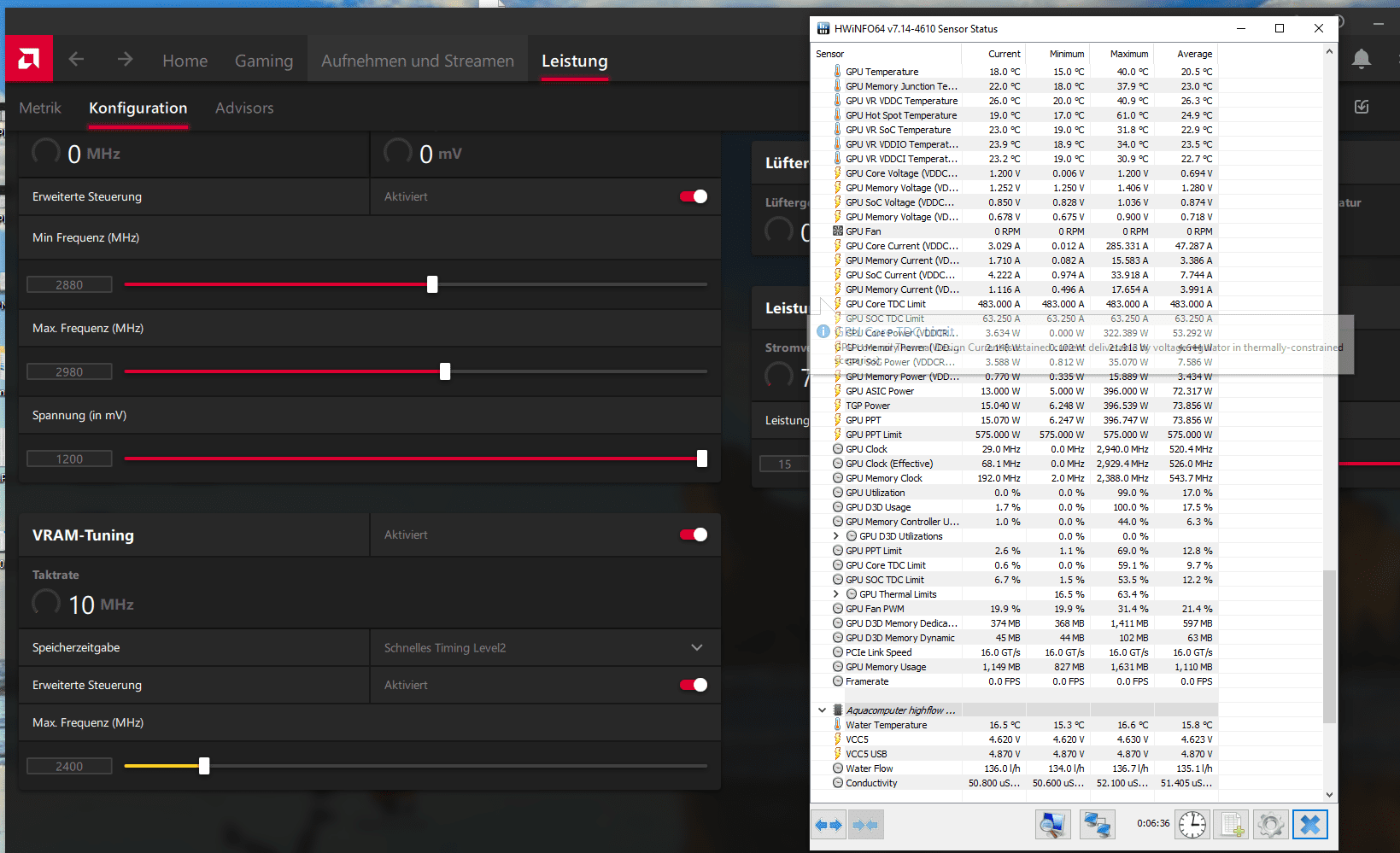Select the Leistung tab
This screenshot has height=853, width=1400.
click(x=575, y=61)
